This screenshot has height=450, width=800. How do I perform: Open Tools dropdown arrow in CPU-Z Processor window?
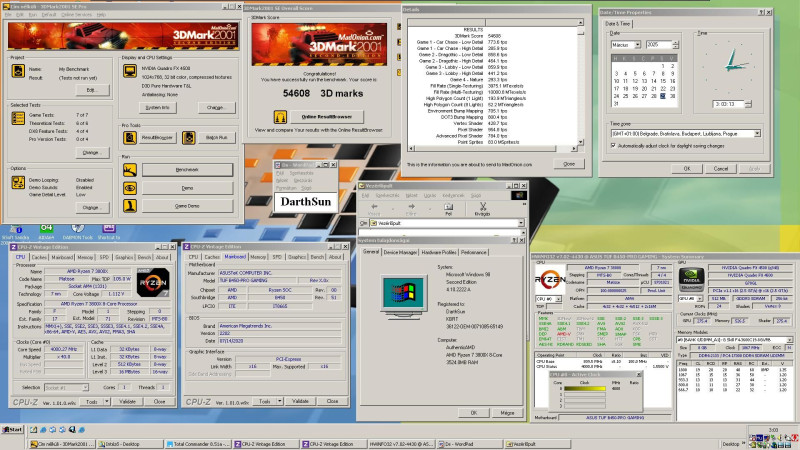click(x=107, y=402)
